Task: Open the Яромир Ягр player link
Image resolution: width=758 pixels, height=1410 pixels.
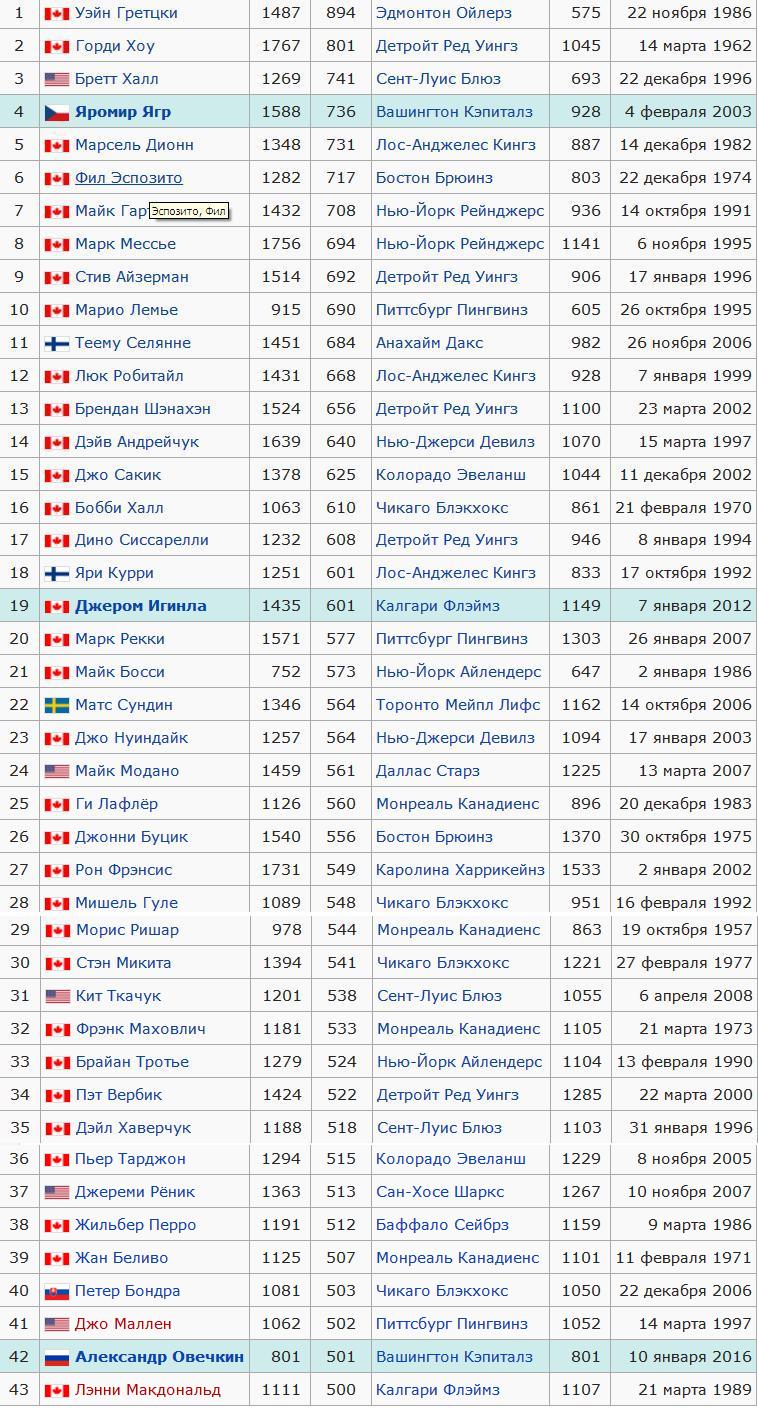Action: pyautogui.click(x=123, y=112)
